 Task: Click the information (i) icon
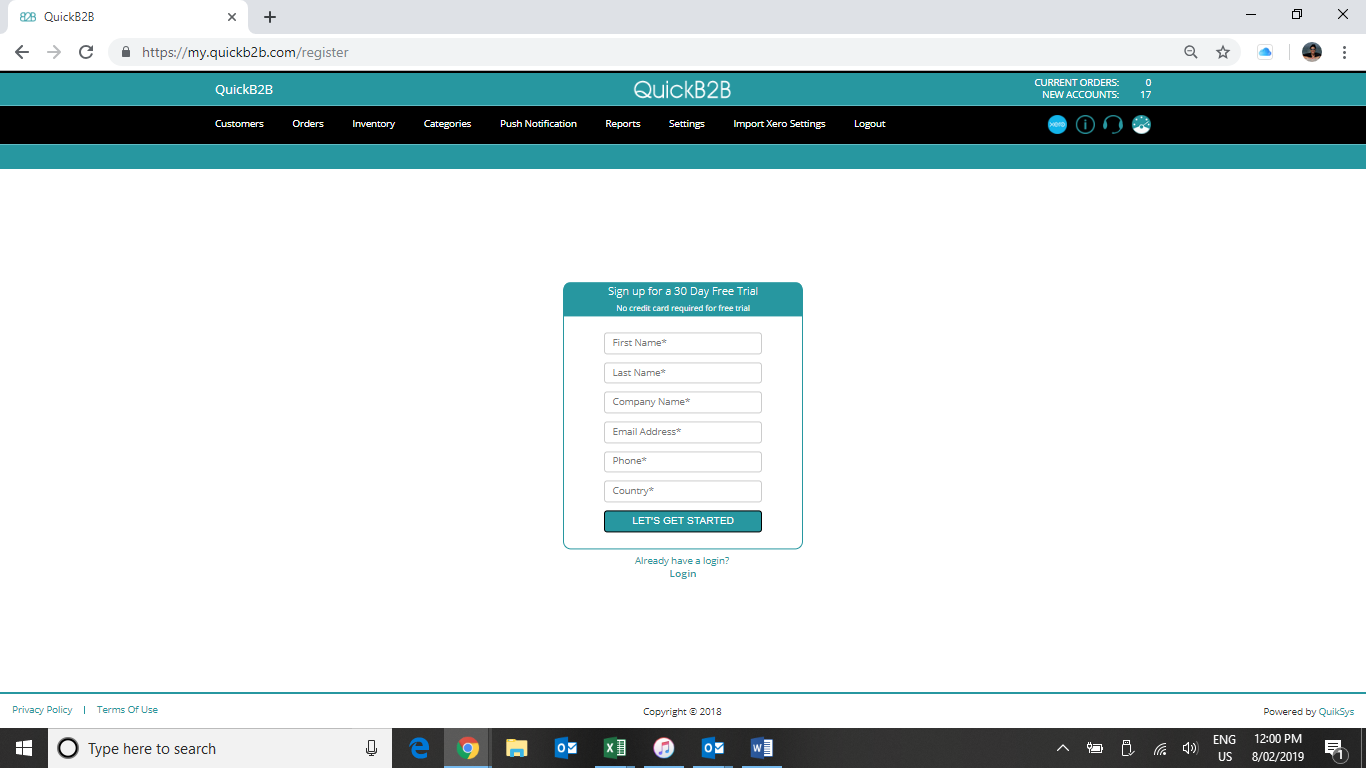point(1085,125)
